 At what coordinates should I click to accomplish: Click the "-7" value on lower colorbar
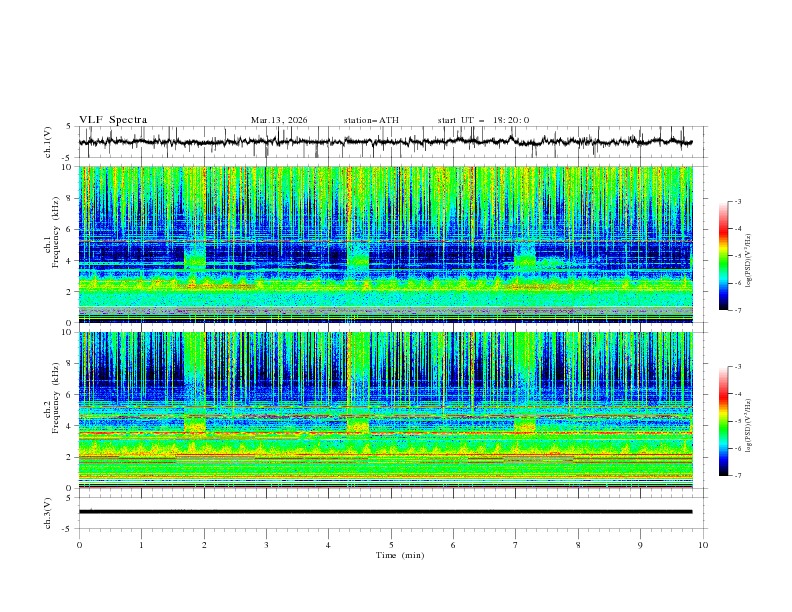point(737,475)
